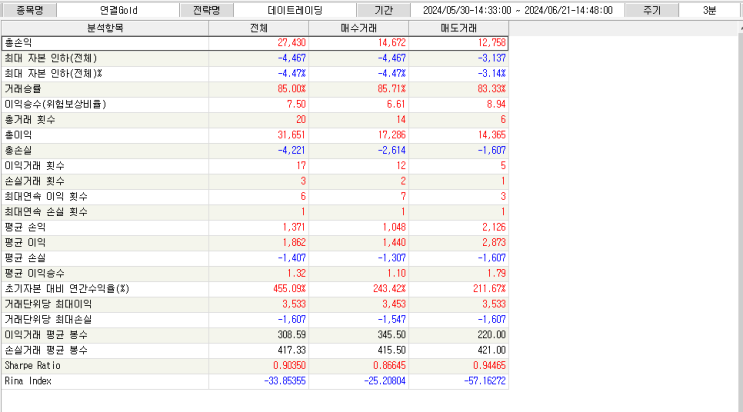Select total profit value 27,430
The height and width of the screenshot is (412, 743).
click(x=291, y=43)
